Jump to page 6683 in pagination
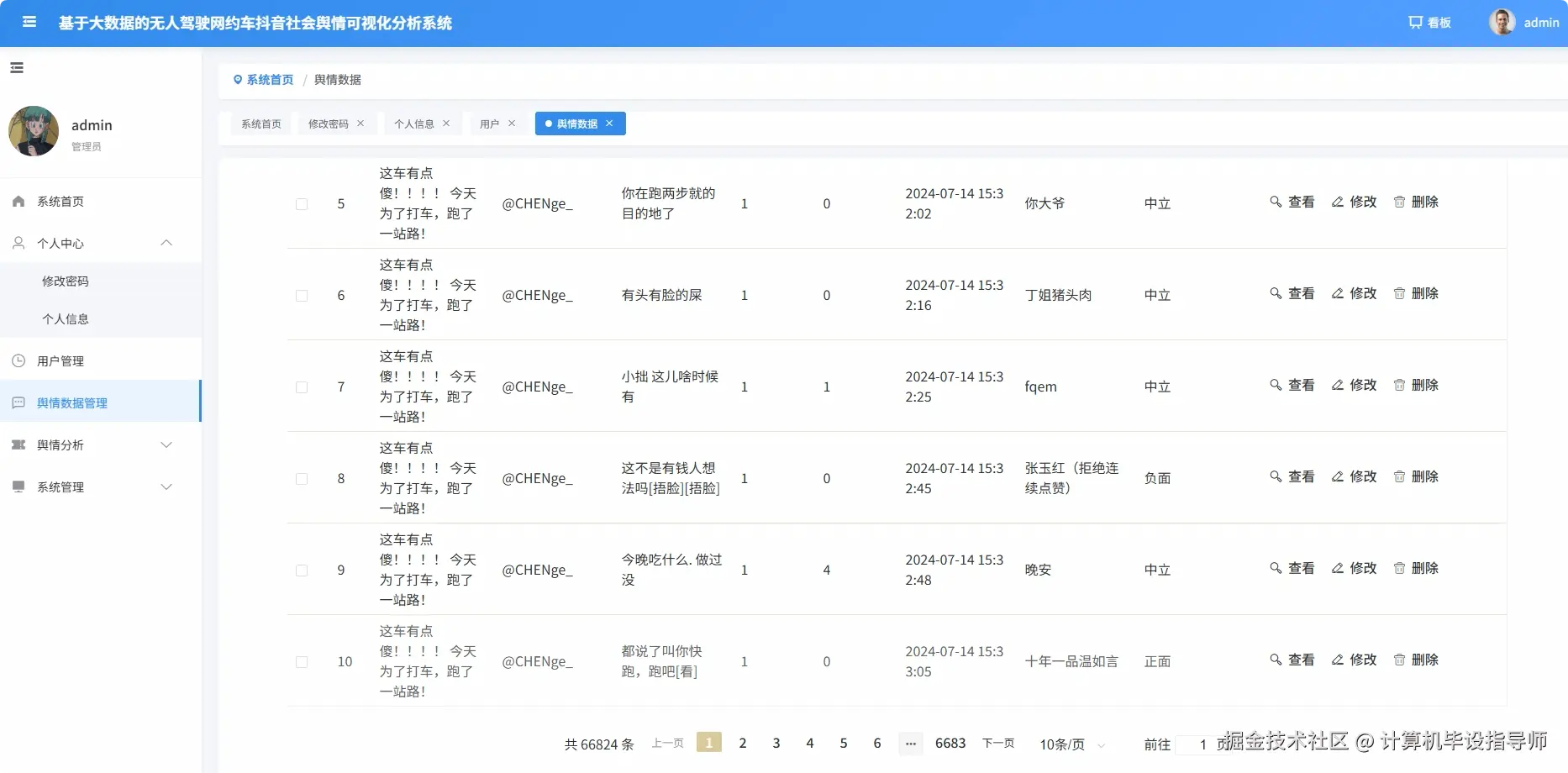The width and height of the screenshot is (1568, 773). 950,743
